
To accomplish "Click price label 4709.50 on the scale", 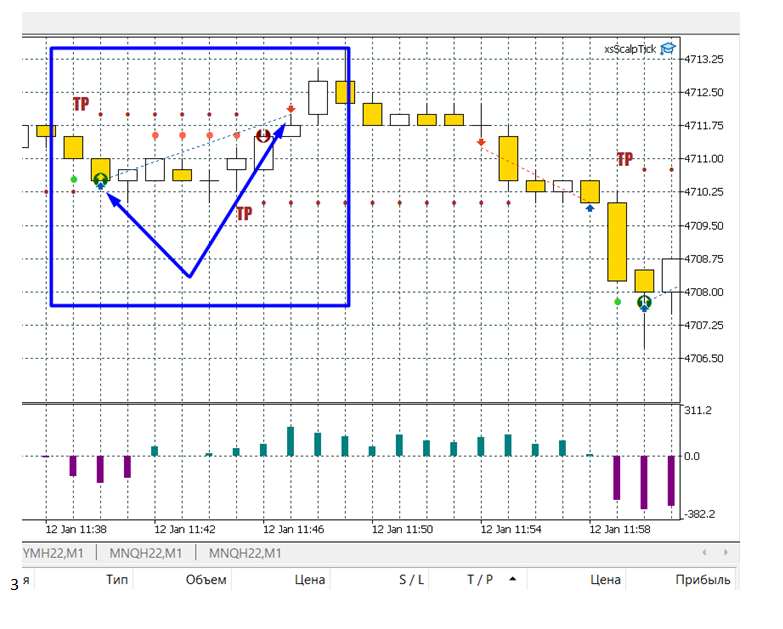I will coord(704,226).
